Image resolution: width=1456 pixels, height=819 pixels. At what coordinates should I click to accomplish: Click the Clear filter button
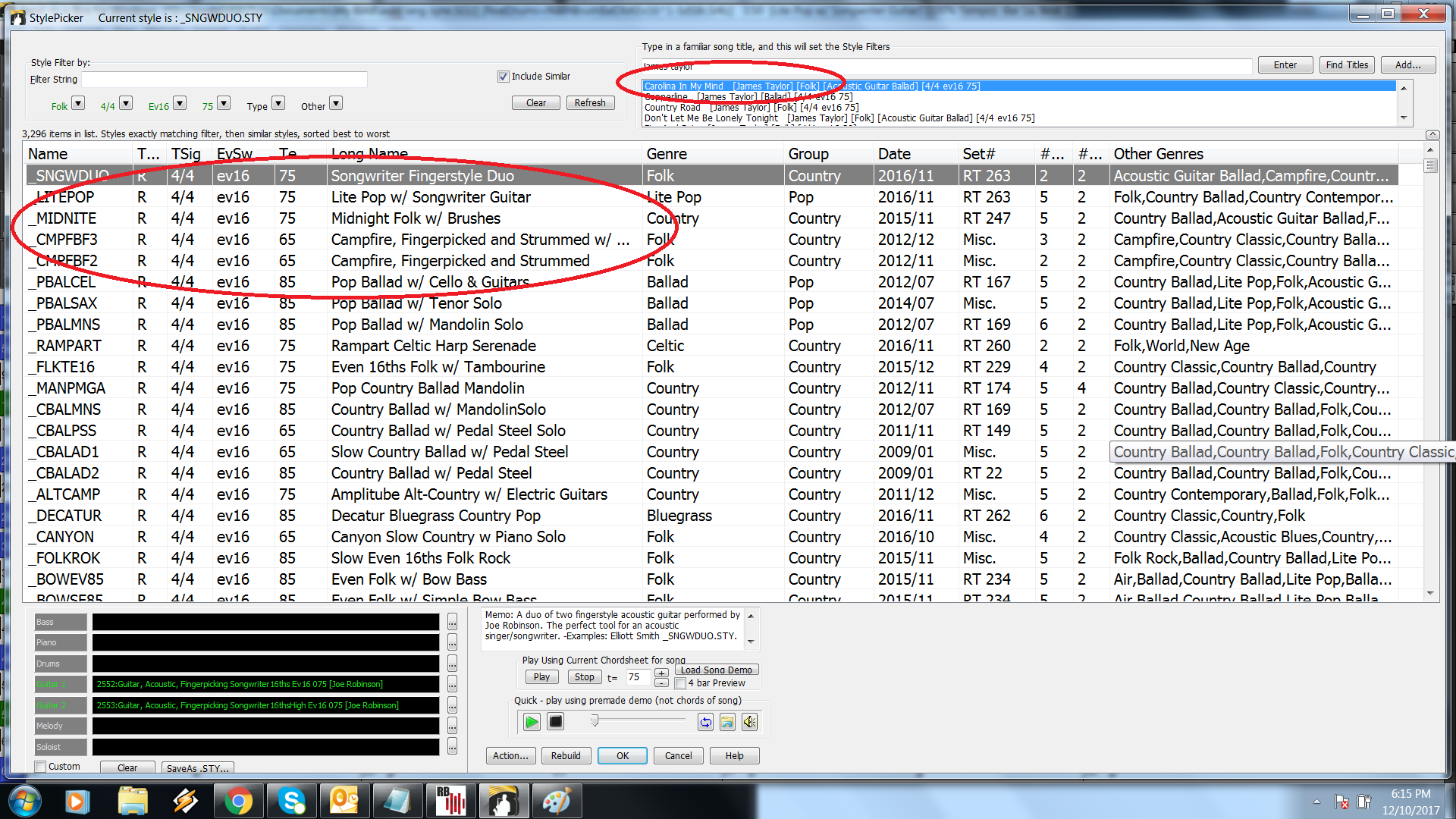pyautogui.click(x=536, y=103)
